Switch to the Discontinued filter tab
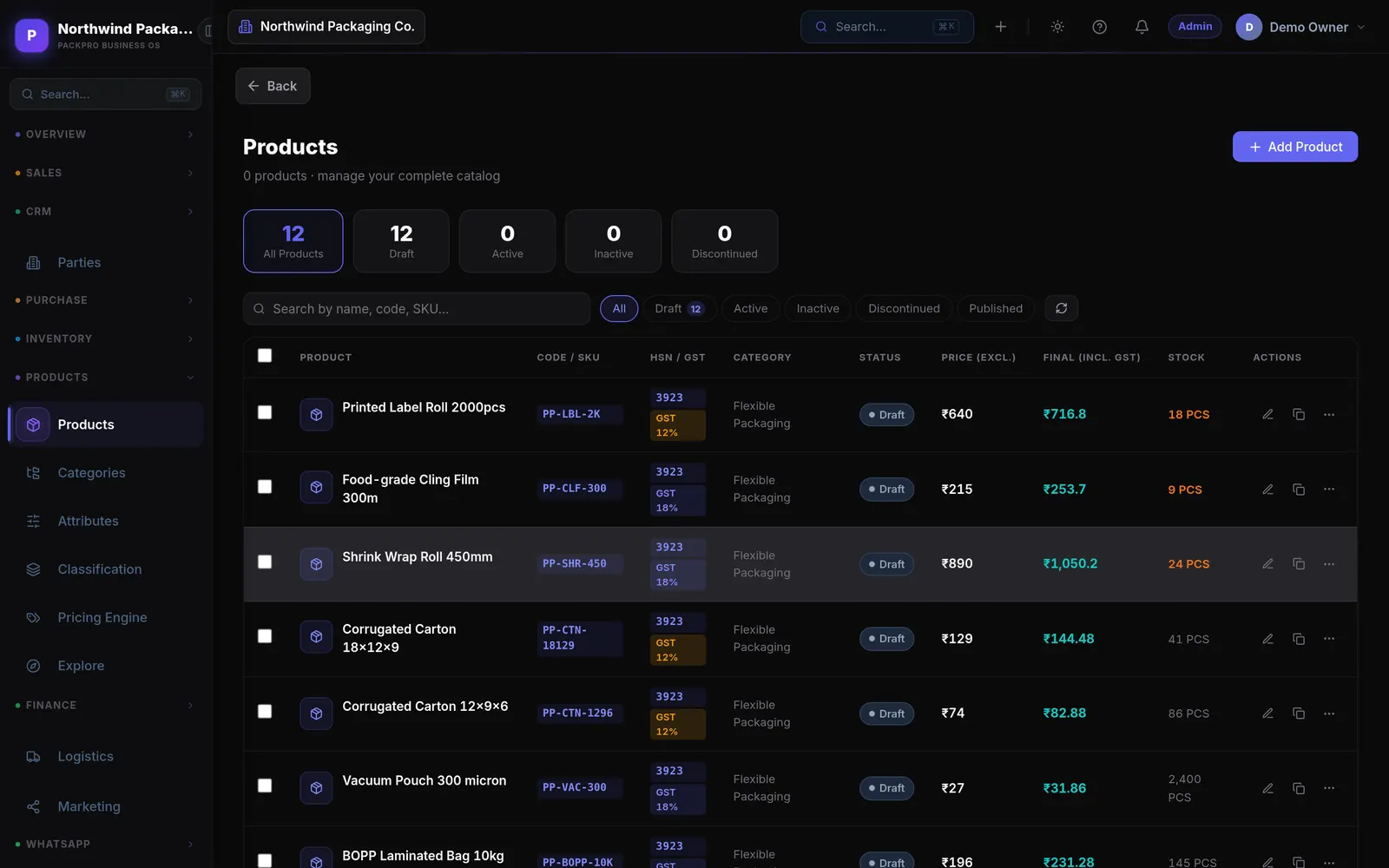The width and height of the screenshot is (1389, 868). [904, 308]
